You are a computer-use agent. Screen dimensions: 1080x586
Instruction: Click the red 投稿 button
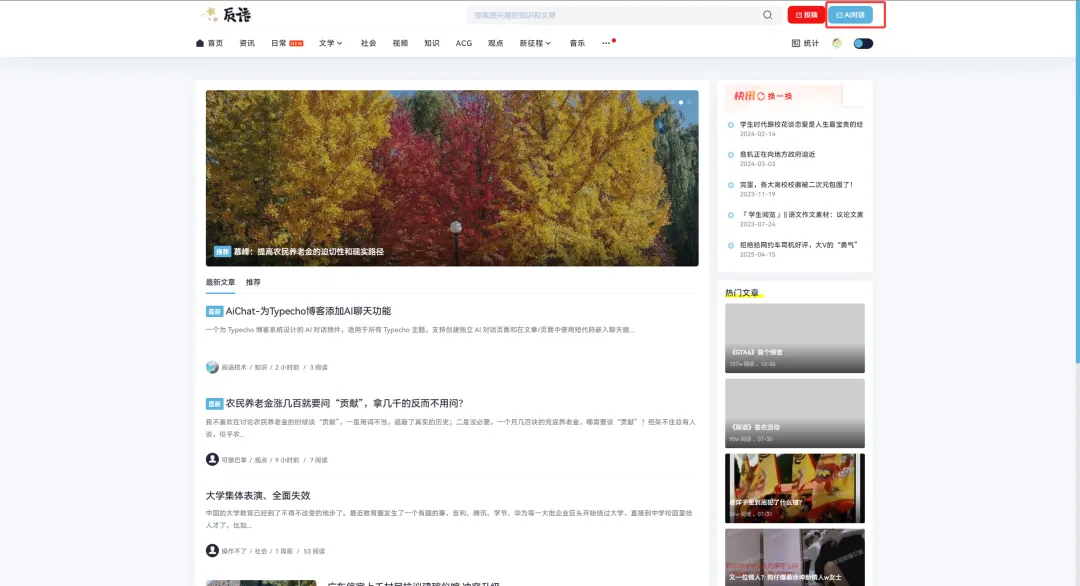coord(805,15)
